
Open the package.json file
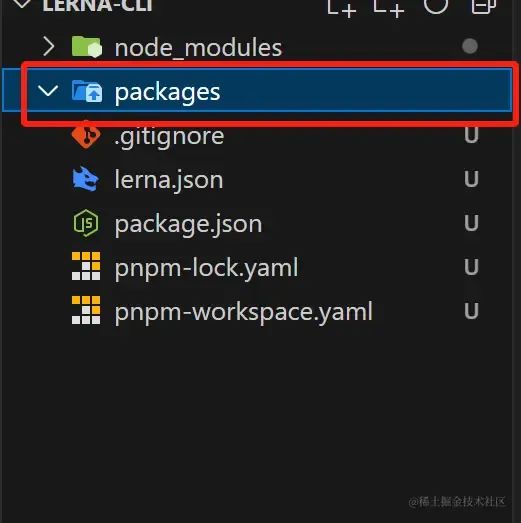click(x=188, y=224)
